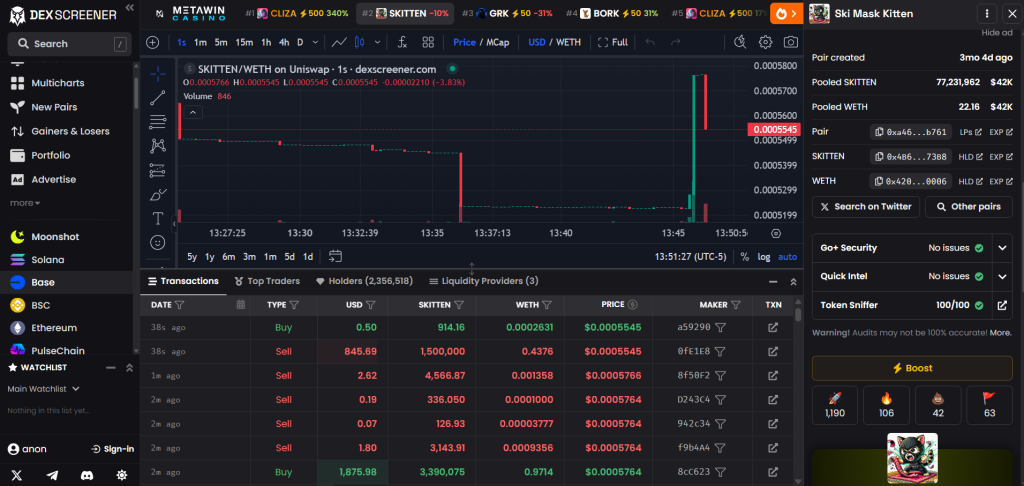Open the Fibonacci retracement tool
Screen dimensions: 1024x486
click(x=157, y=122)
